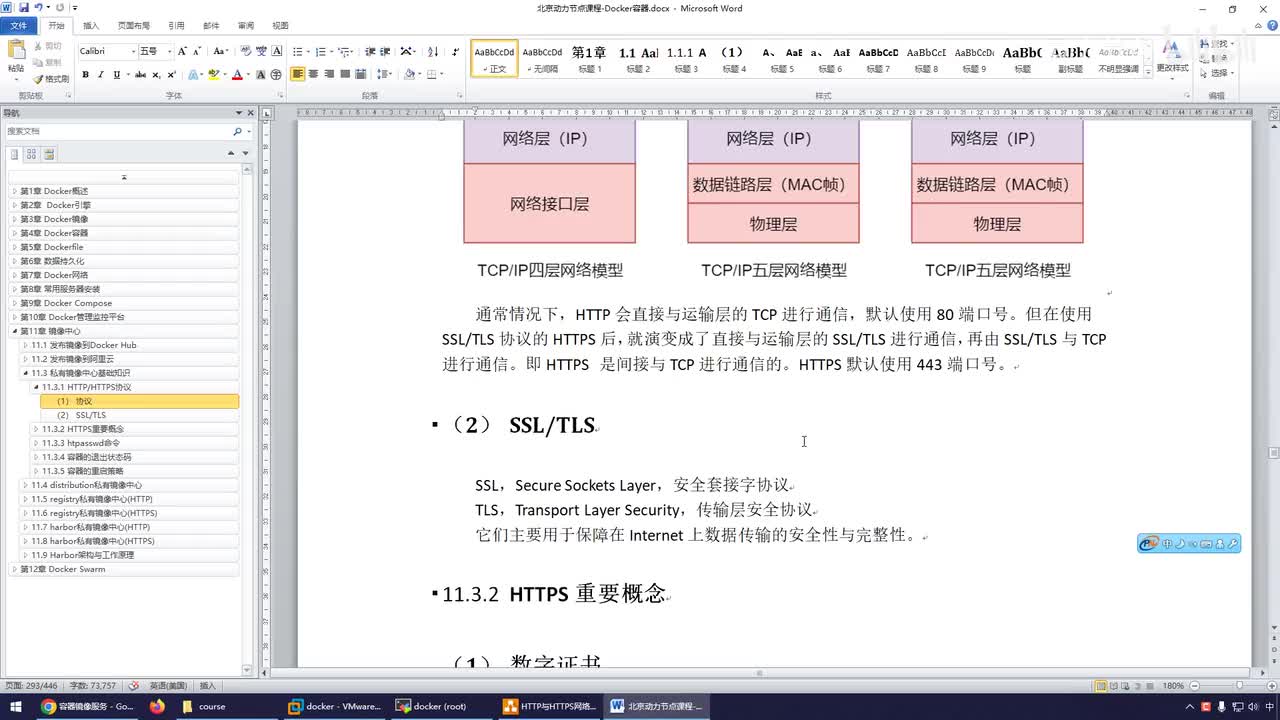Select align left paragraph icon
This screenshot has height=720, width=1280.
298,75
